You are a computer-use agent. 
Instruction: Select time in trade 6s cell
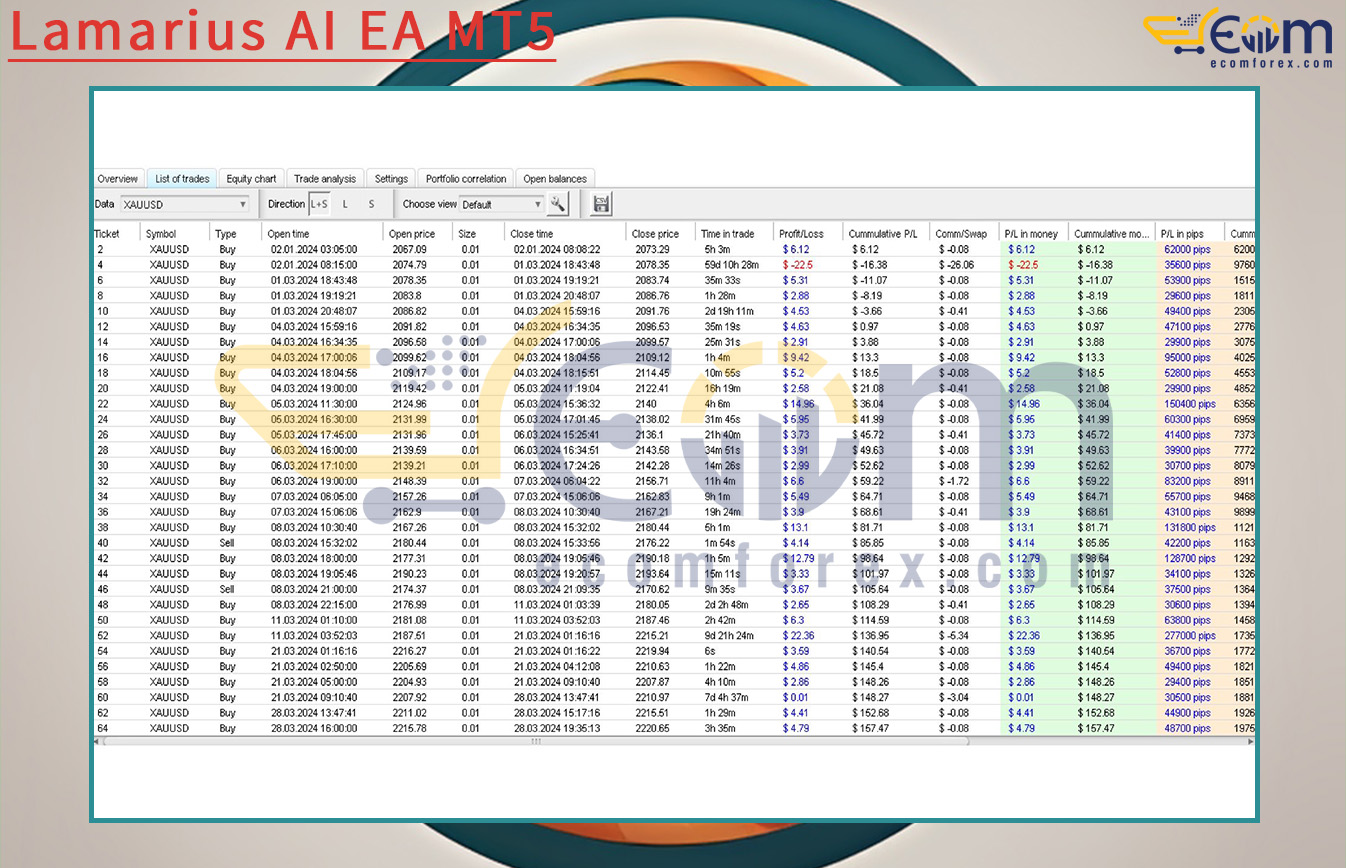tap(708, 651)
